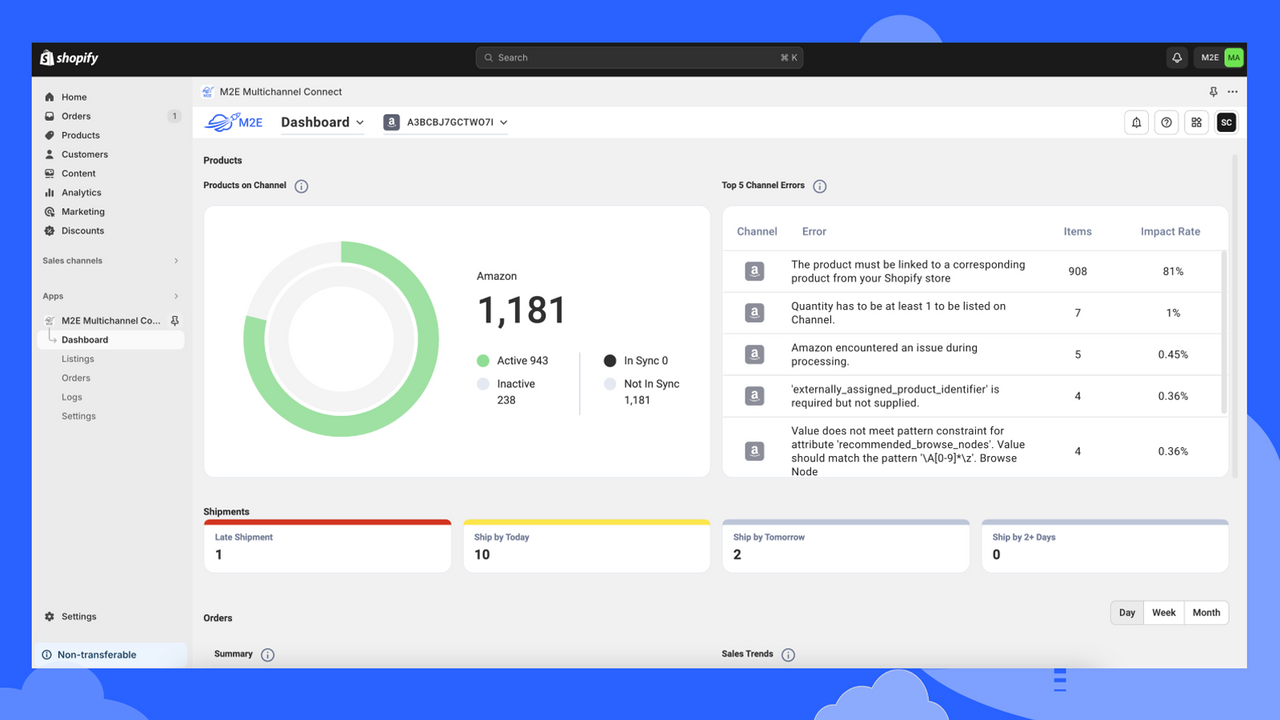Image resolution: width=1280 pixels, height=720 pixels.
Task: Click the Discounts badge icon
Action: point(50,230)
